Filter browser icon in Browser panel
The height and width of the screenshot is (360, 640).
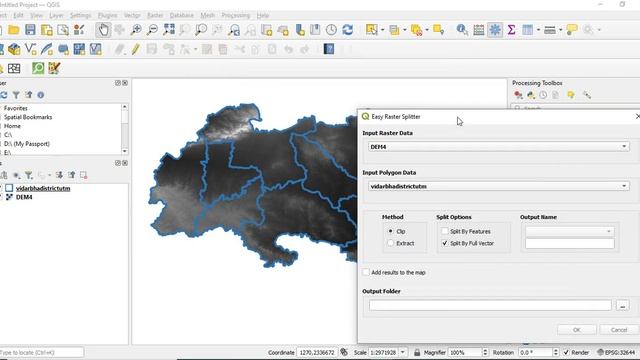(x=16, y=95)
